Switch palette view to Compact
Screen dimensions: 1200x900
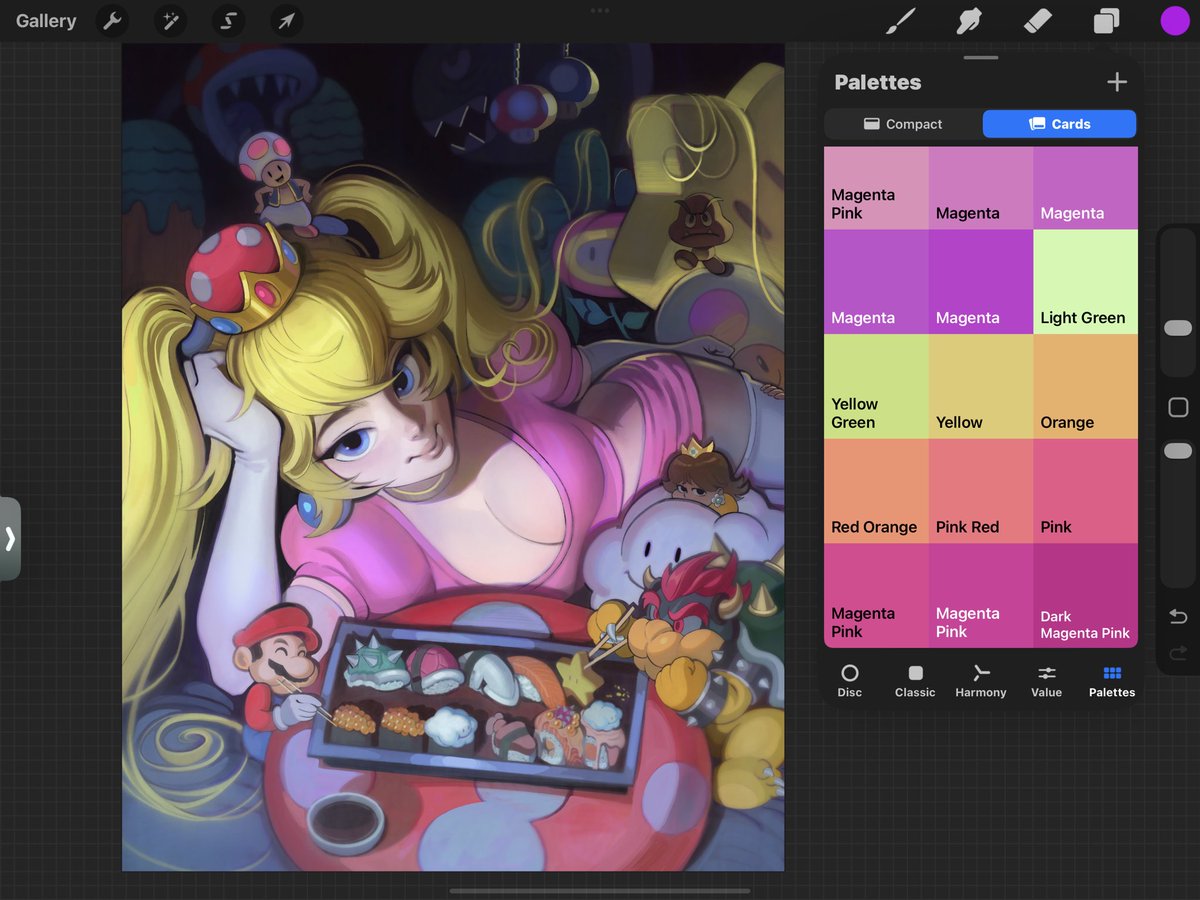pyautogui.click(x=903, y=124)
